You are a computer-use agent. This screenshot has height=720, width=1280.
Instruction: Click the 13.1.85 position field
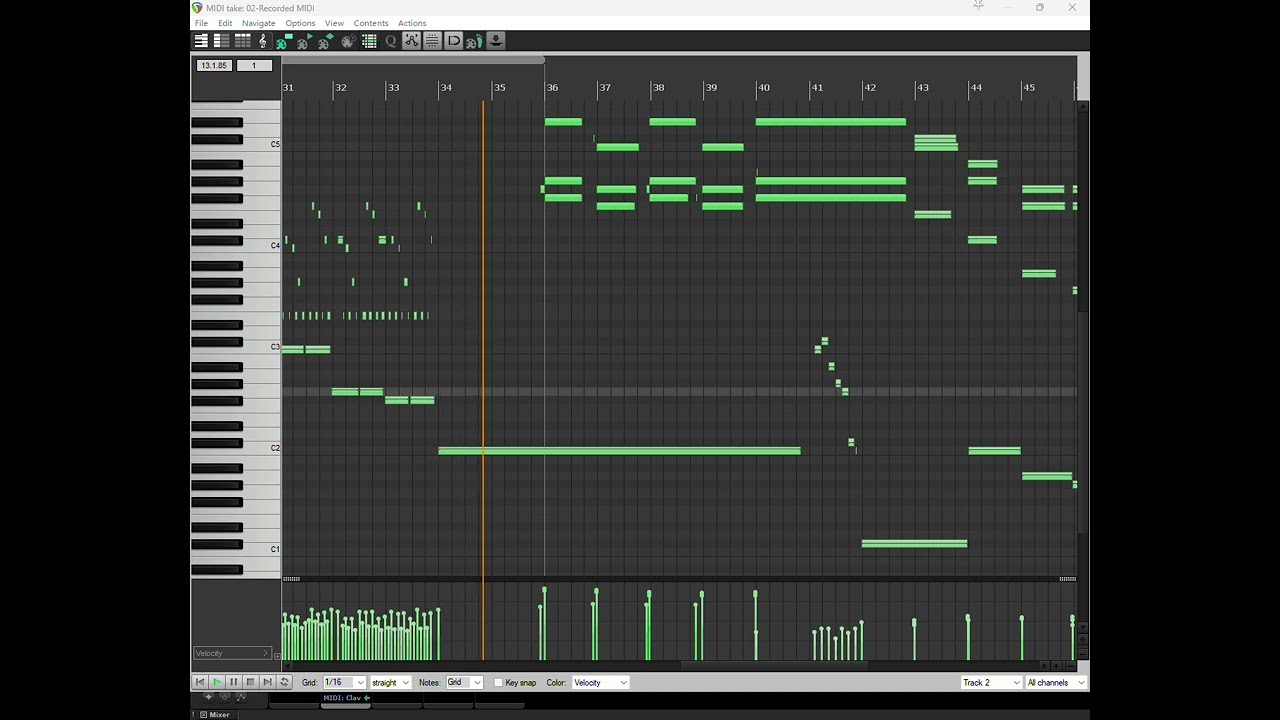click(214, 66)
